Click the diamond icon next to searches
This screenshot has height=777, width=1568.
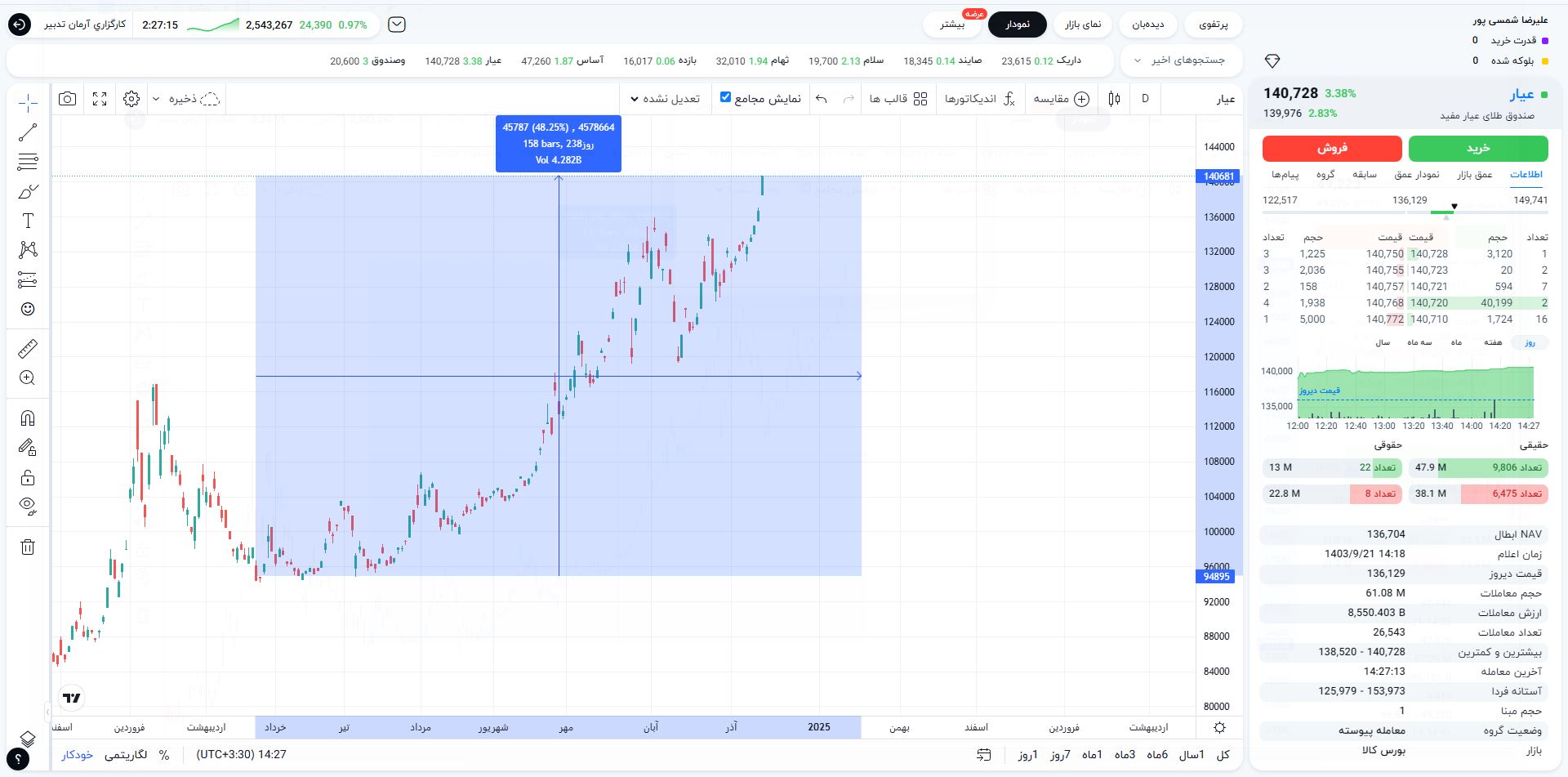1272,61
